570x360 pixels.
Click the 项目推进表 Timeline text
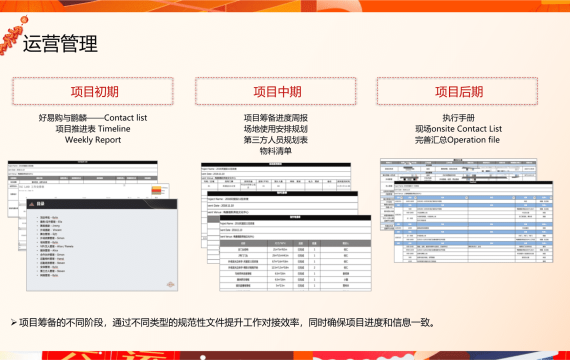(x=93, y=129)
